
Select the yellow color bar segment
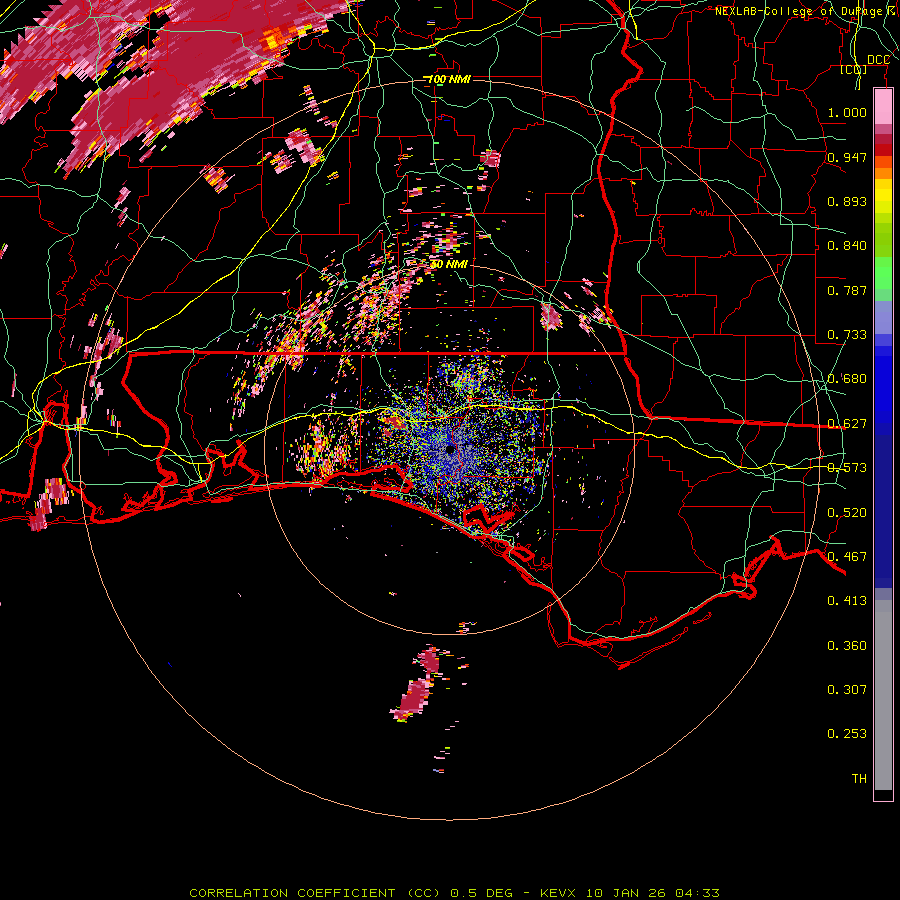click(883, 196)
